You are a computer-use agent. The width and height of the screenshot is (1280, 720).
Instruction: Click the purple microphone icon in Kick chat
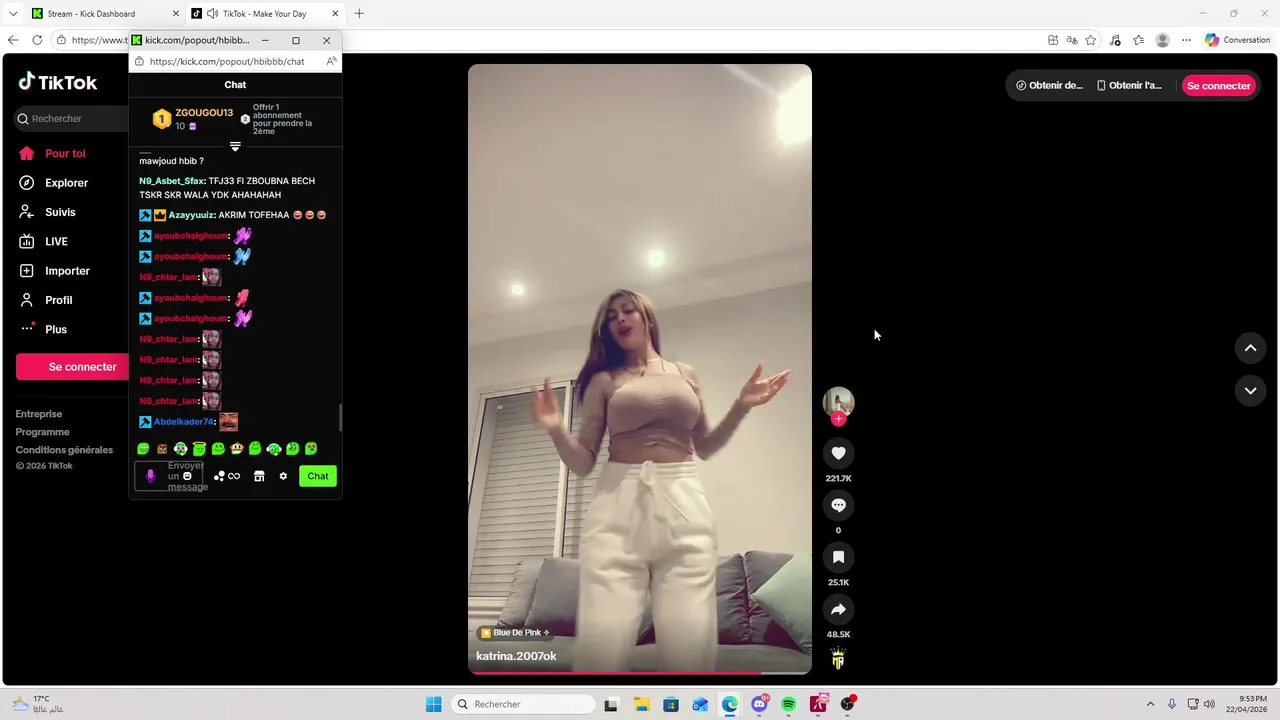coord(151,476)
